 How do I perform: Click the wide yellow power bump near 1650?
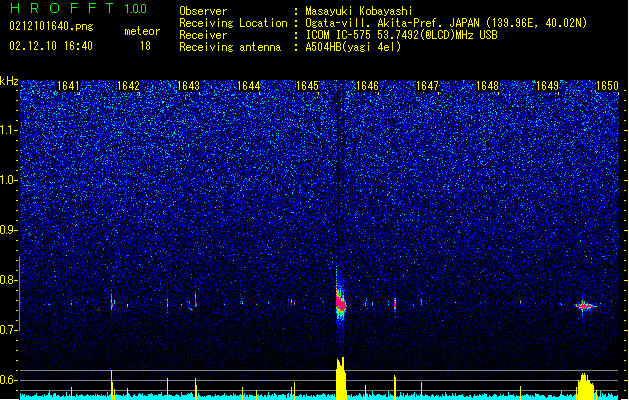tap(586, 386)
